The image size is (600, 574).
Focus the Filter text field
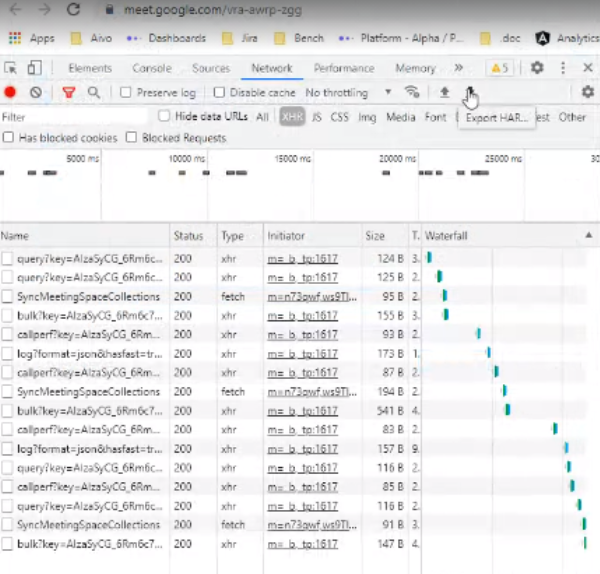[74, 117]
